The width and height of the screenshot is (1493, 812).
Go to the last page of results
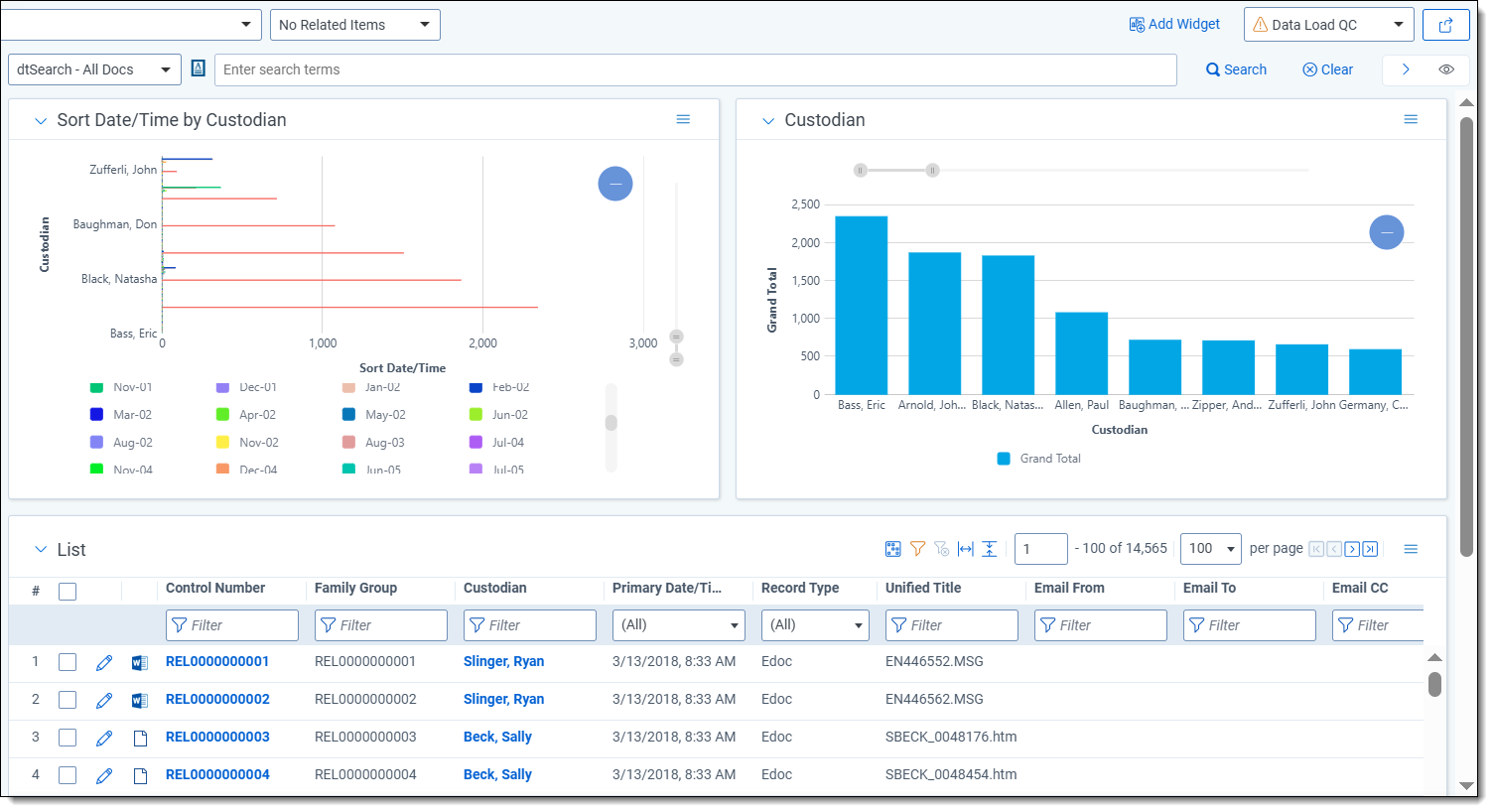1370,549
